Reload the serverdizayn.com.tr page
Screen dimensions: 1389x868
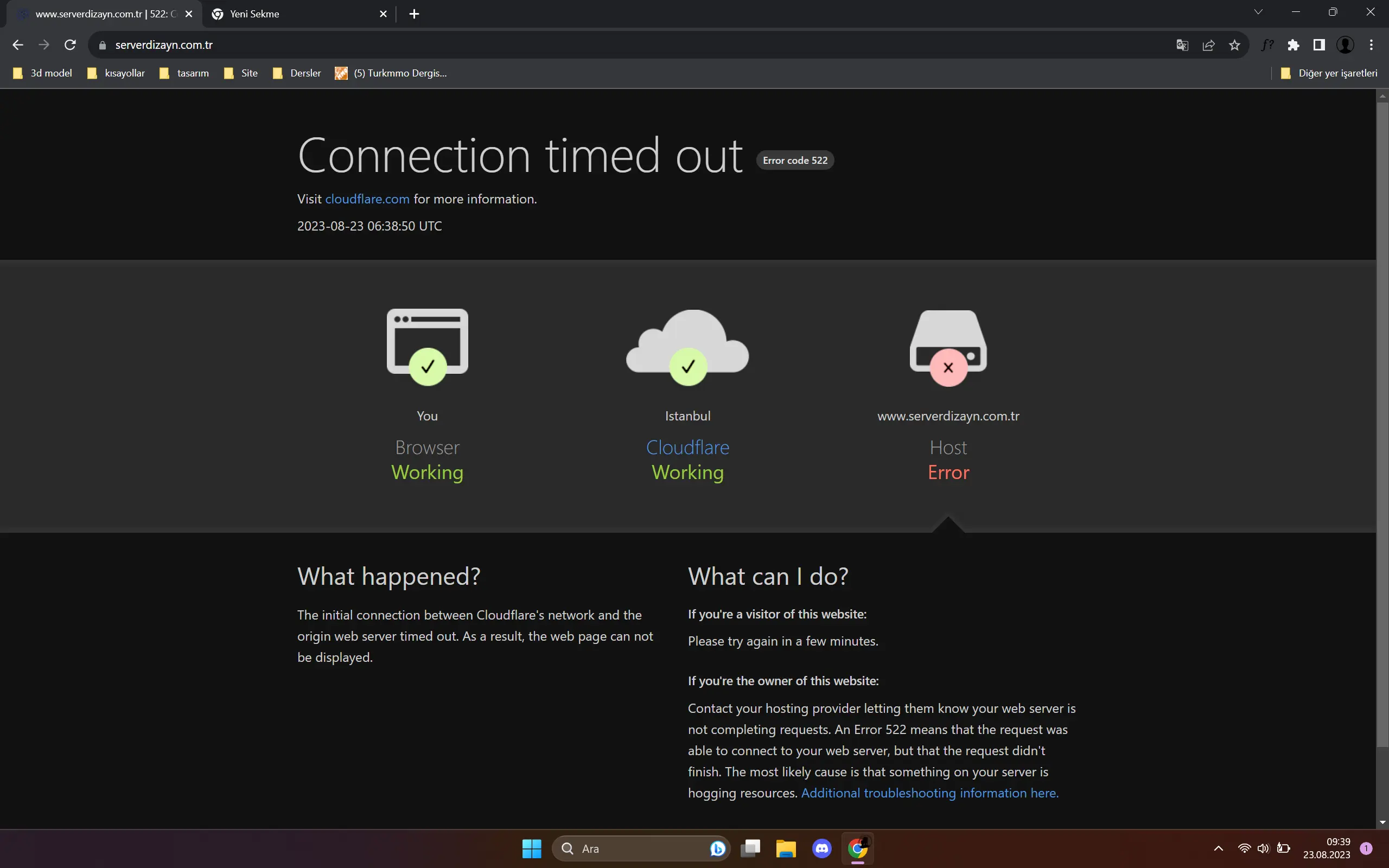[x=70, y=45]
